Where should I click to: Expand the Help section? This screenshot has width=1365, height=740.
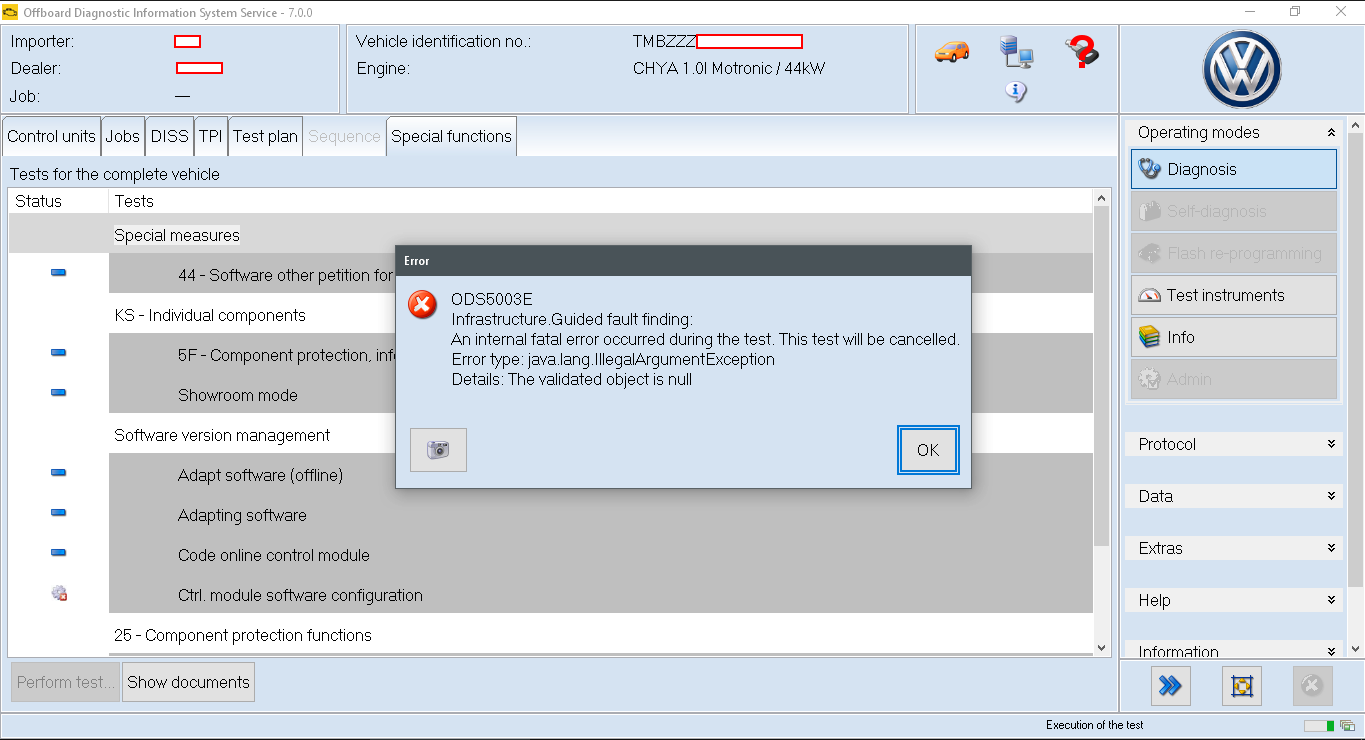click(x=1234, y=600)
